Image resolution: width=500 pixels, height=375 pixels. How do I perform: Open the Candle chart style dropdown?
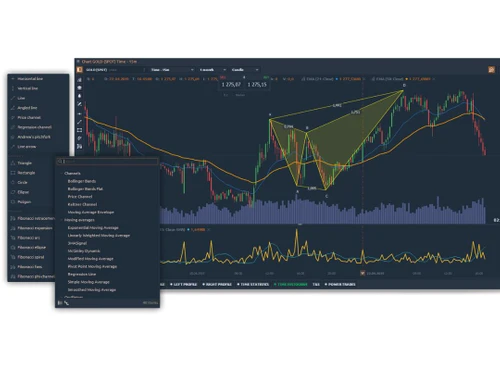245,70
